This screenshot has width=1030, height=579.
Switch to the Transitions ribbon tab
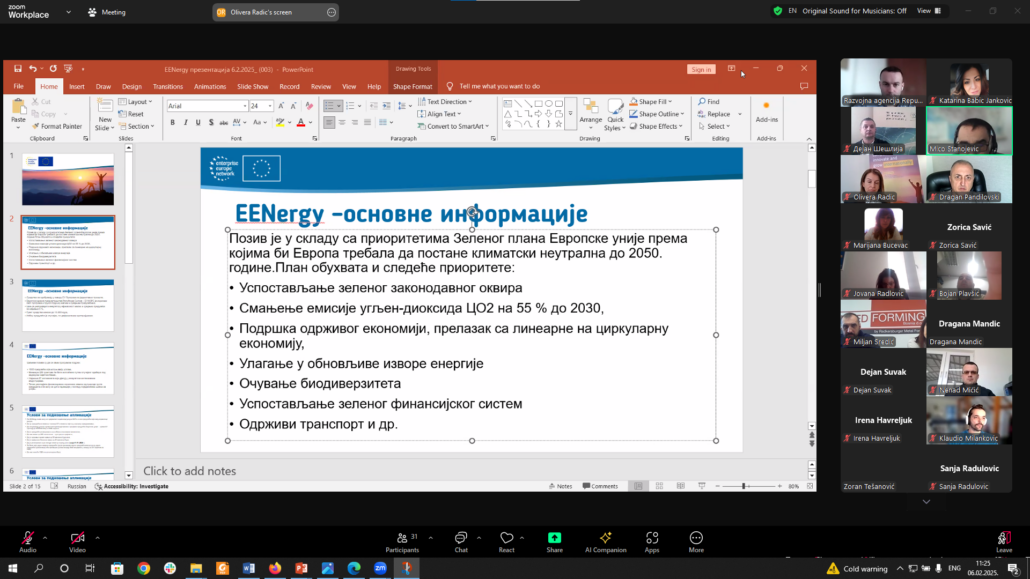point(168,86)
